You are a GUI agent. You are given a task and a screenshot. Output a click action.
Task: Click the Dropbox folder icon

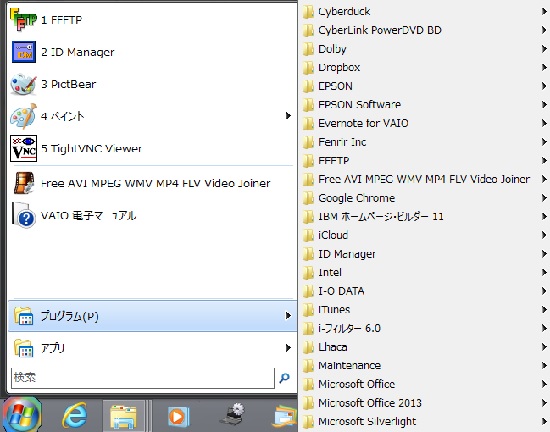point(308,67)
